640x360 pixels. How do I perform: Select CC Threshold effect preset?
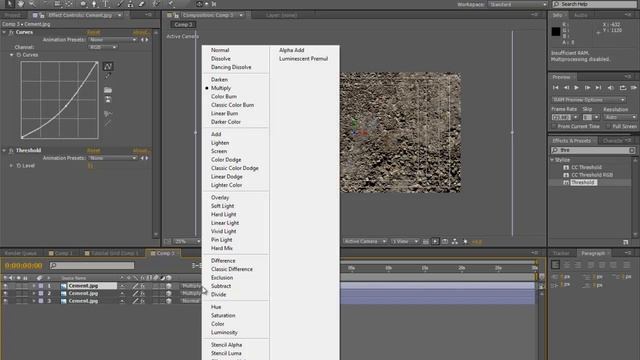586,167
